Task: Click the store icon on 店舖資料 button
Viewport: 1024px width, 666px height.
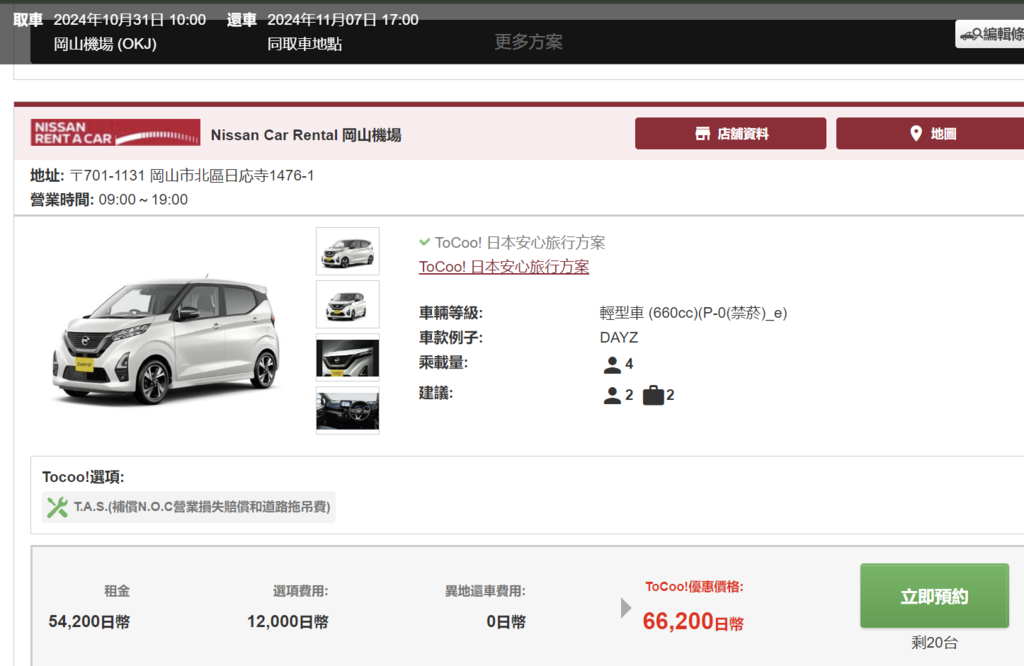Action: pos(703,134)
